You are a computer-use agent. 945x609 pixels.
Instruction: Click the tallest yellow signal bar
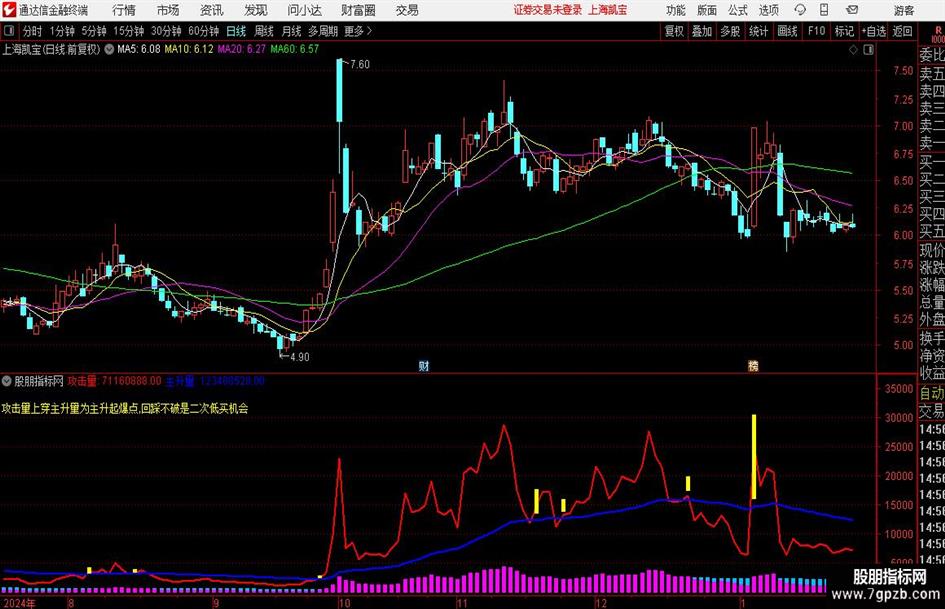click(753, 456)
